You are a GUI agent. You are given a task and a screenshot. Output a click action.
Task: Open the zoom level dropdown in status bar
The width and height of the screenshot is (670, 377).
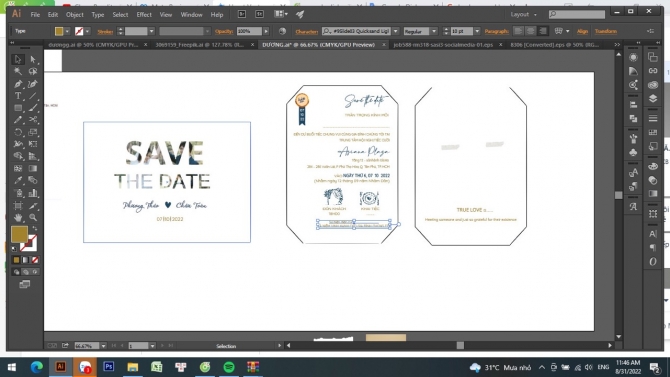tap(103, 346)
